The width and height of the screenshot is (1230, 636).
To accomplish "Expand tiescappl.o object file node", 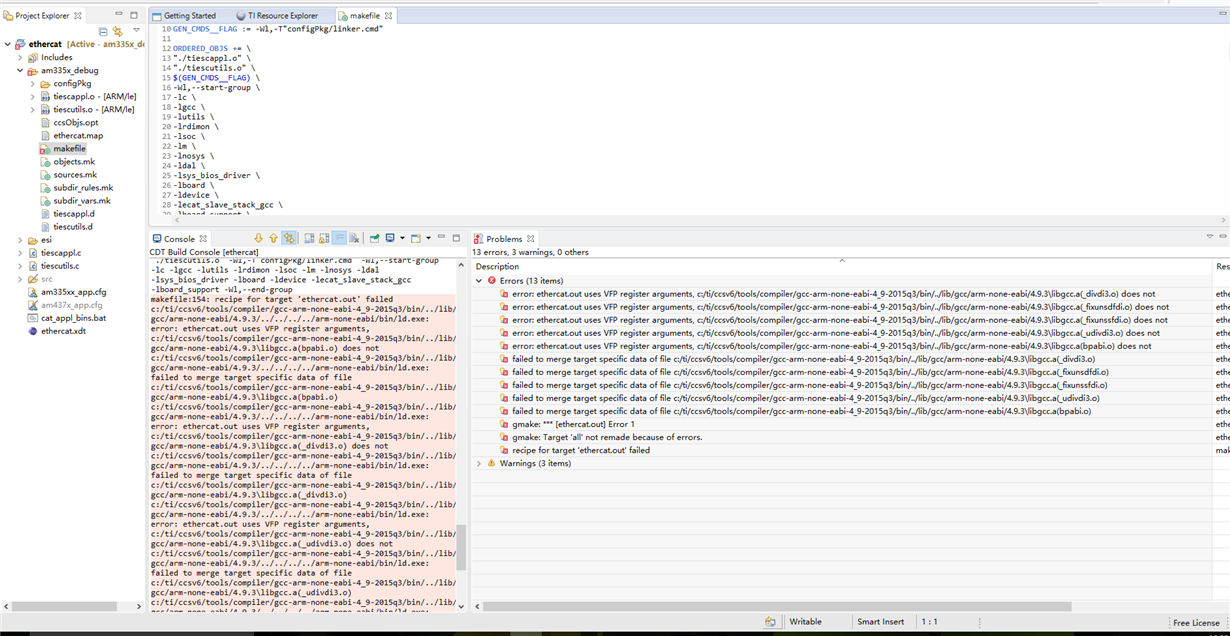I will coord(32,96).
